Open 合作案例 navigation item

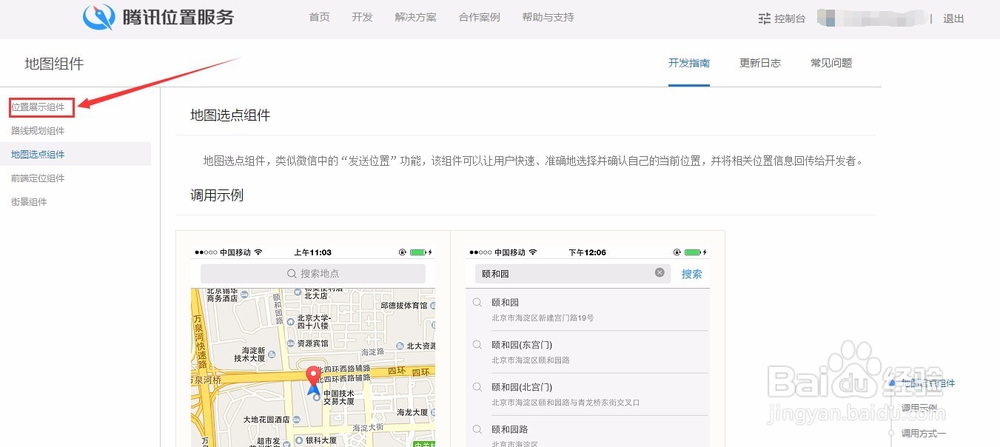point(480,17)
